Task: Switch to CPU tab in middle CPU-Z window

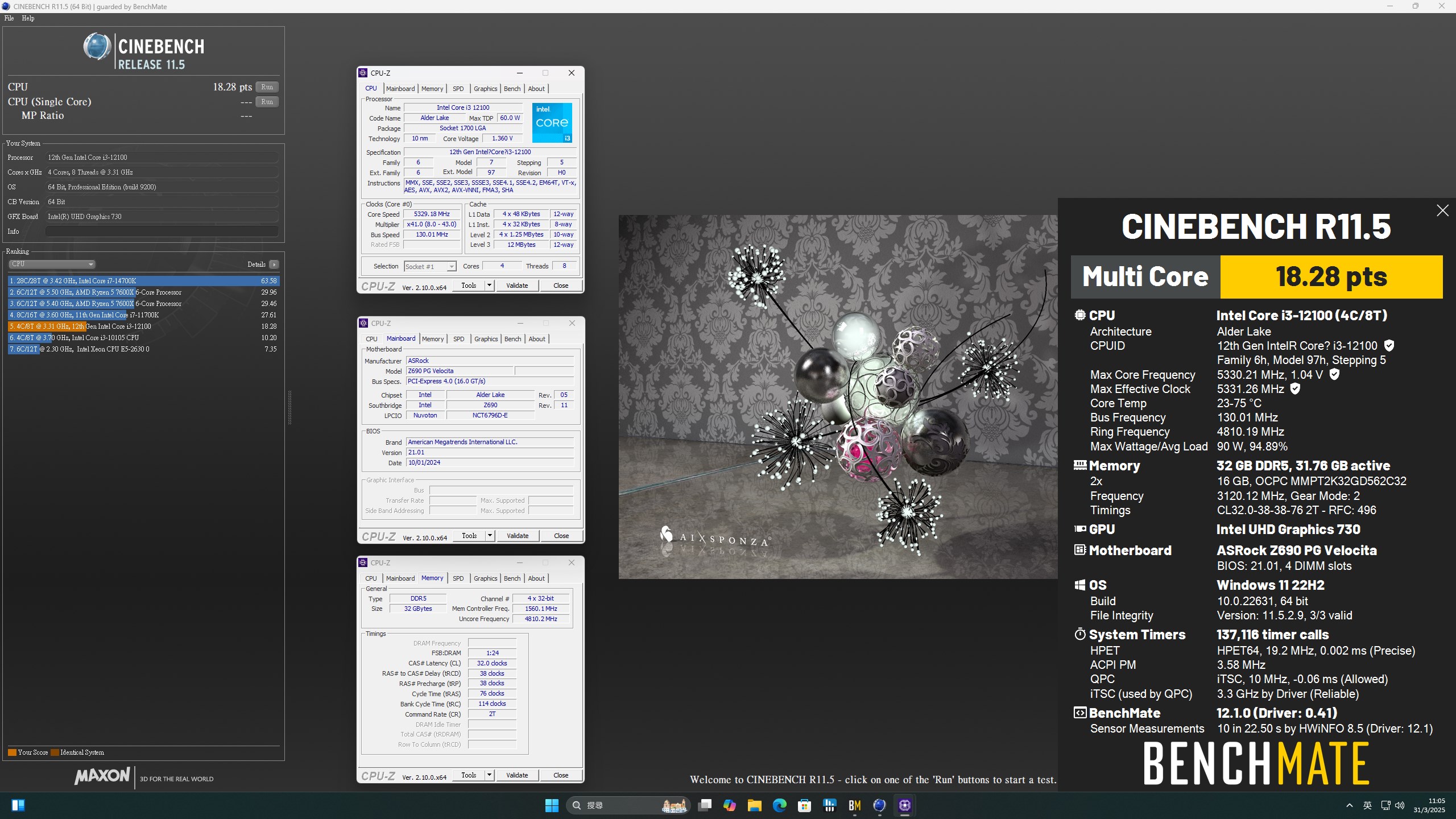Action: (x=371, y=339)
